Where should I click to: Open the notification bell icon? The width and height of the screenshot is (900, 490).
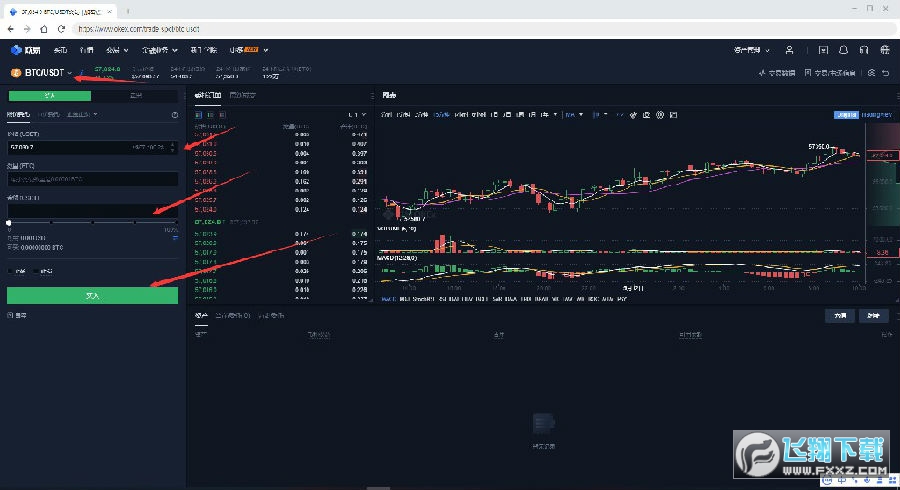(843, 49)
